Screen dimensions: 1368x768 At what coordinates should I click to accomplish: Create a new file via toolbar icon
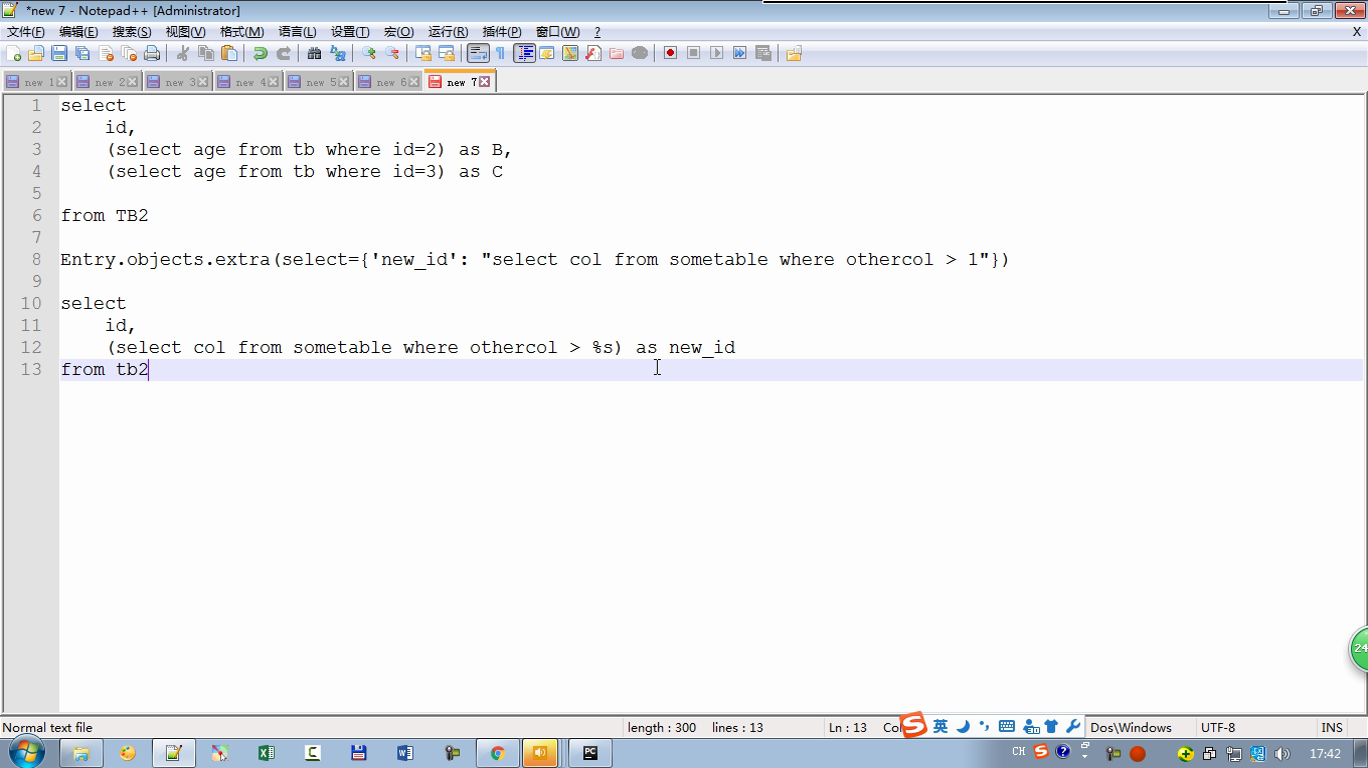[14, 53]
